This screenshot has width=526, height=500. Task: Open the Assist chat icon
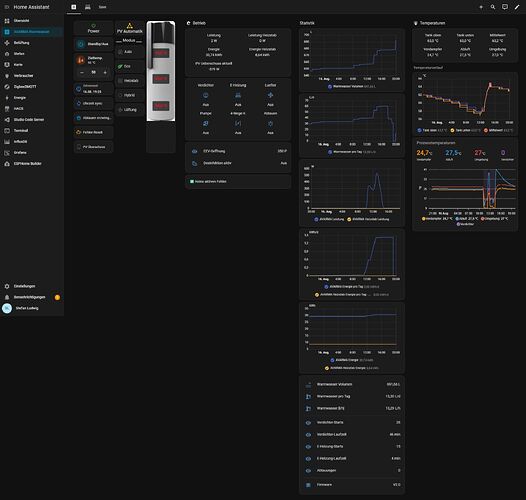tap(505, 7)
